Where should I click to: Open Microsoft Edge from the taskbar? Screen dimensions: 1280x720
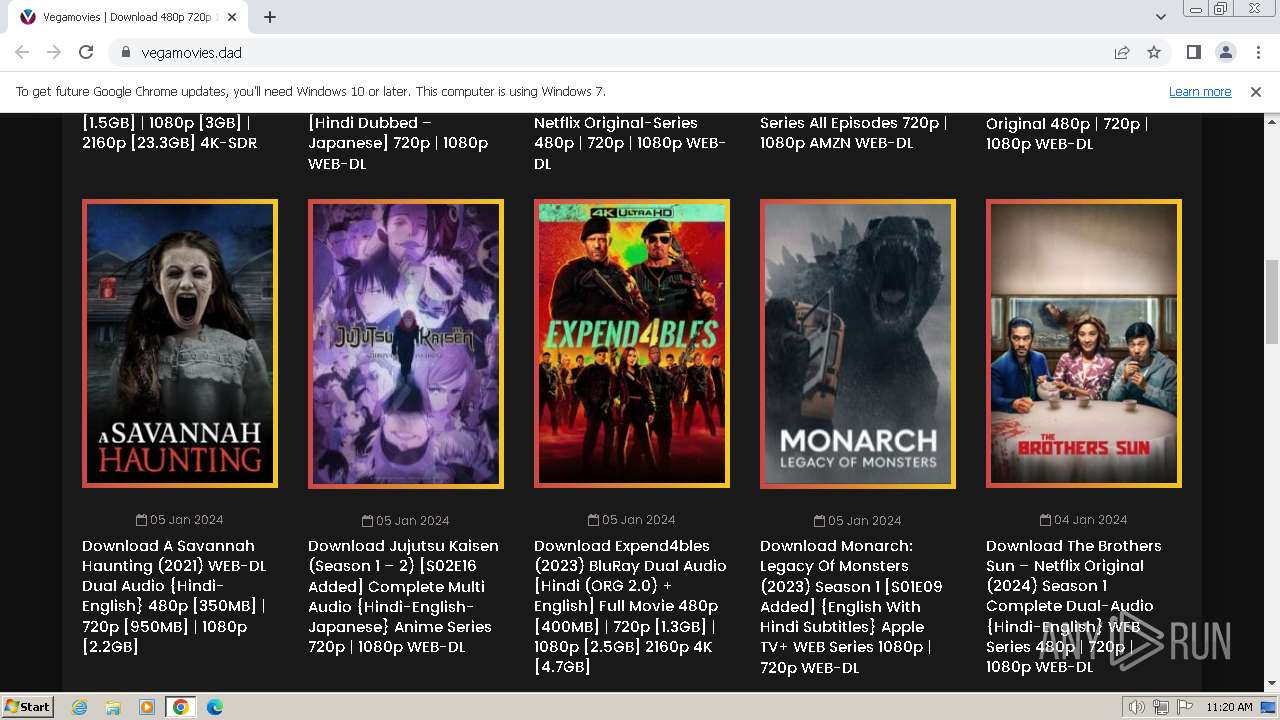(x=215, y=707)
